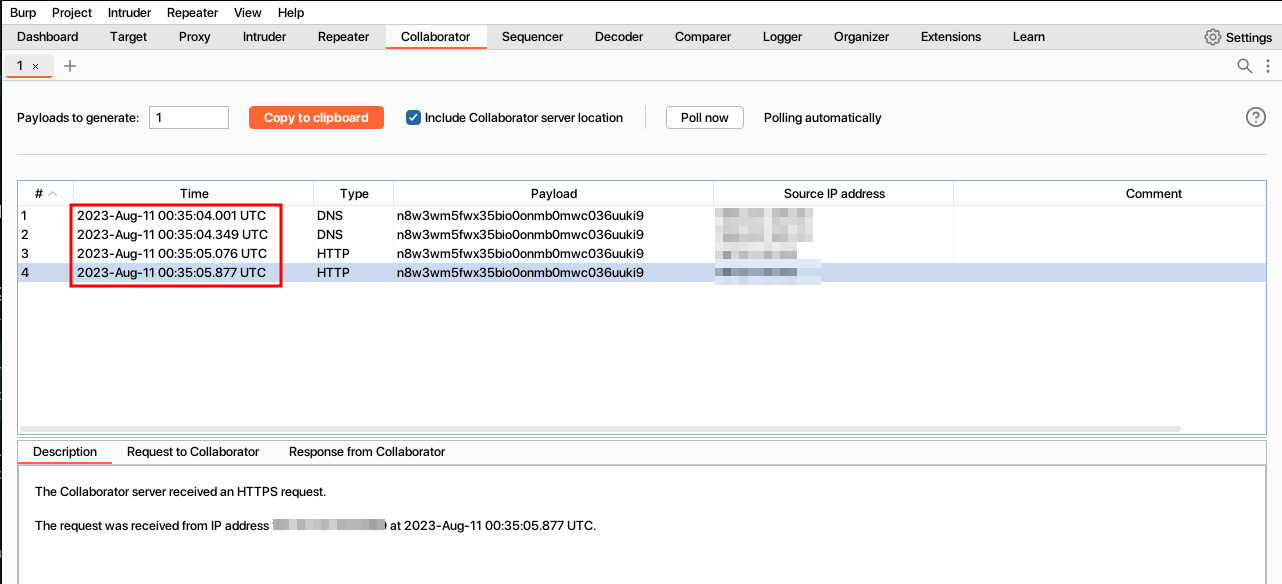The width and height of the screenshot is (1282, 584).
Task: Select interaction row 3 at 00:35:05.076
Action: point(642,253)
